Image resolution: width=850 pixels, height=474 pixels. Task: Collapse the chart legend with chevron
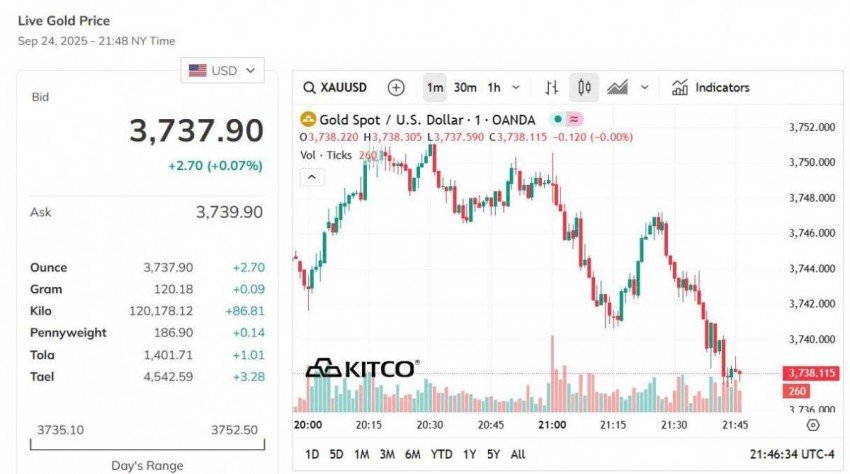[312, 177]
